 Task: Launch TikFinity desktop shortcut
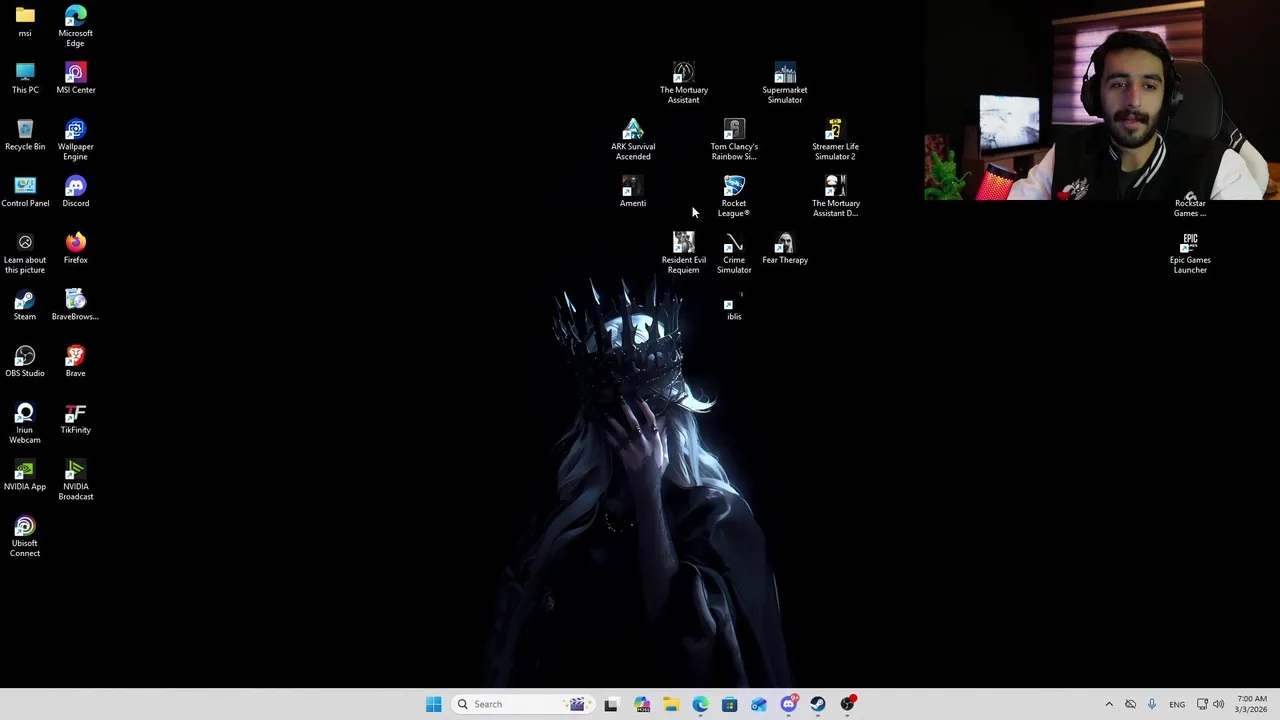pyautogui.click(x=75, y=418)
